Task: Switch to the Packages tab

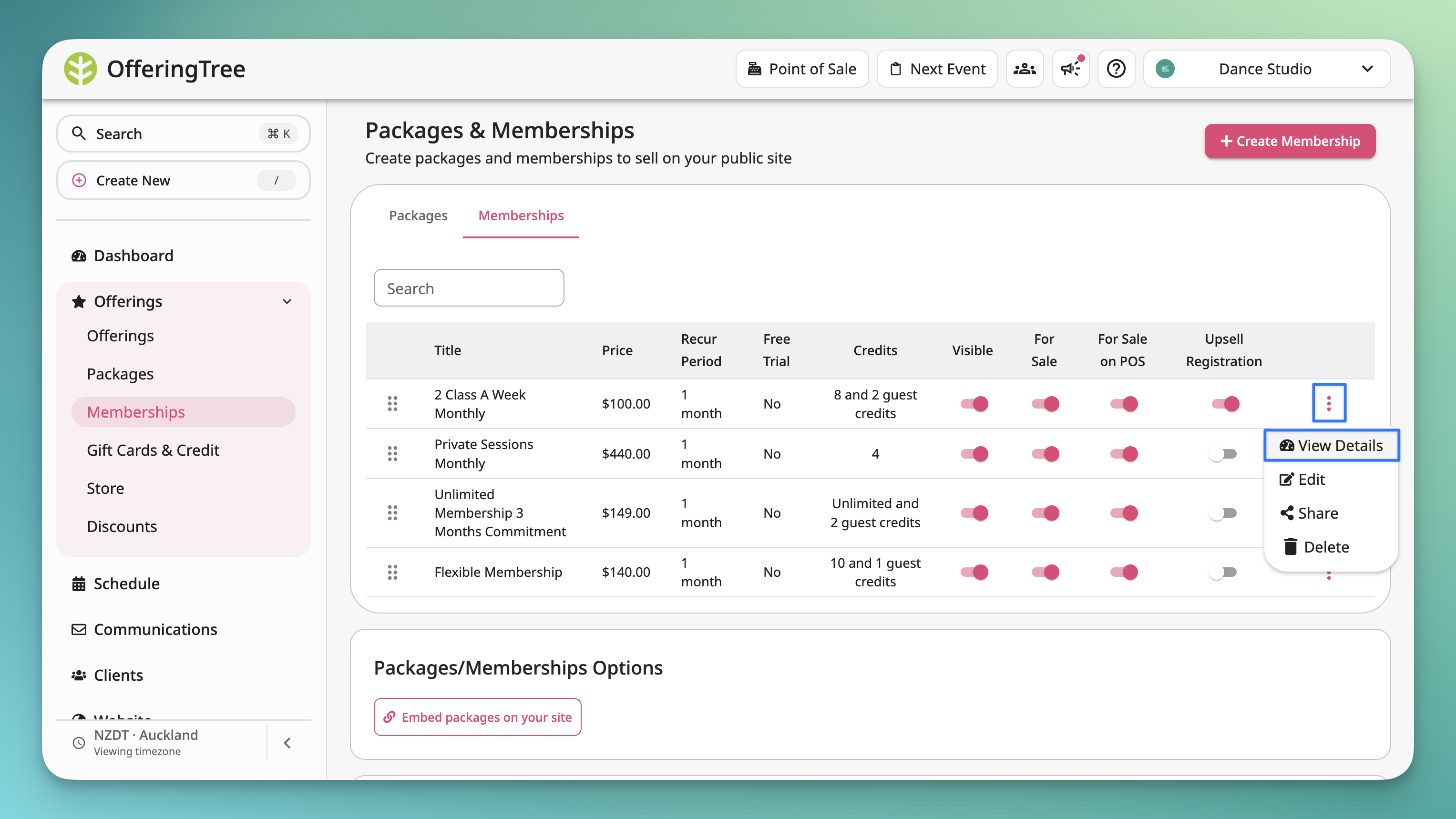Action: pyautogui.click(x=418, y=215)
